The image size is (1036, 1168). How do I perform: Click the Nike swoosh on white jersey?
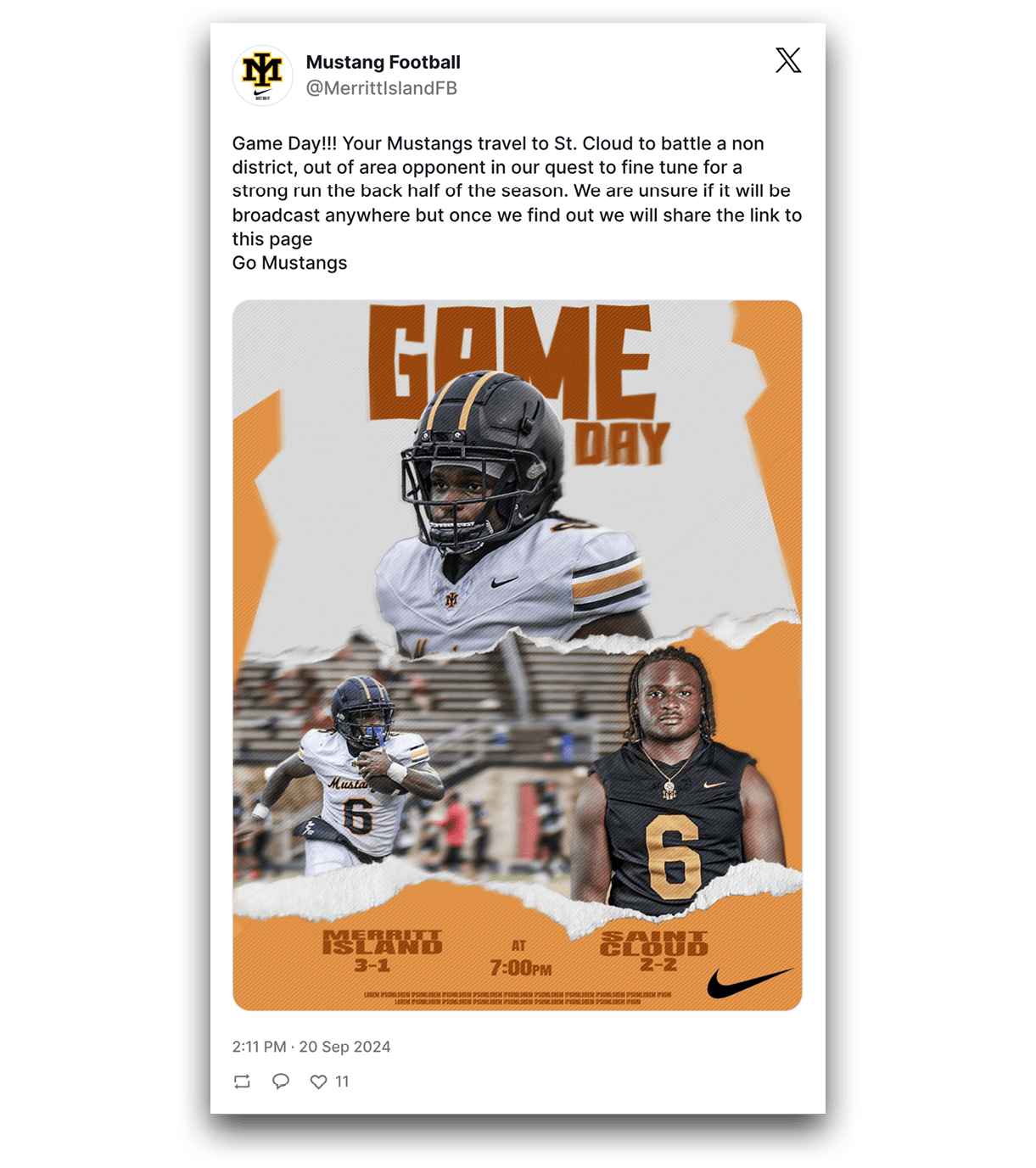pos(505,582)
